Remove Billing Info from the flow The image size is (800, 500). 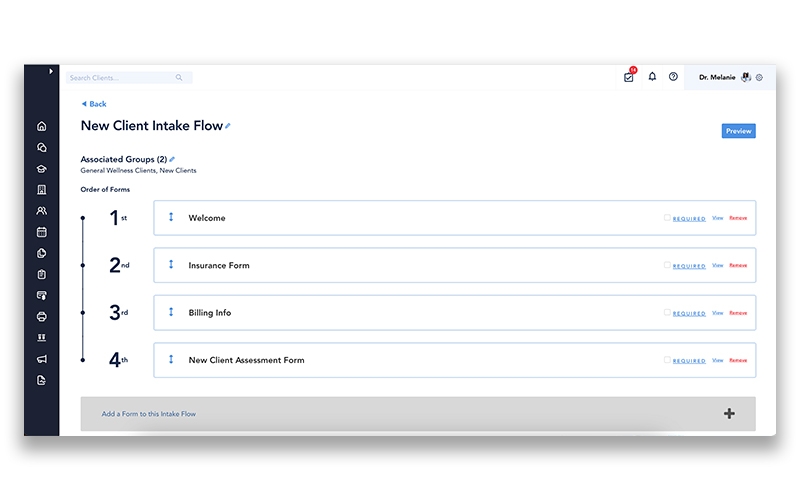738,313
